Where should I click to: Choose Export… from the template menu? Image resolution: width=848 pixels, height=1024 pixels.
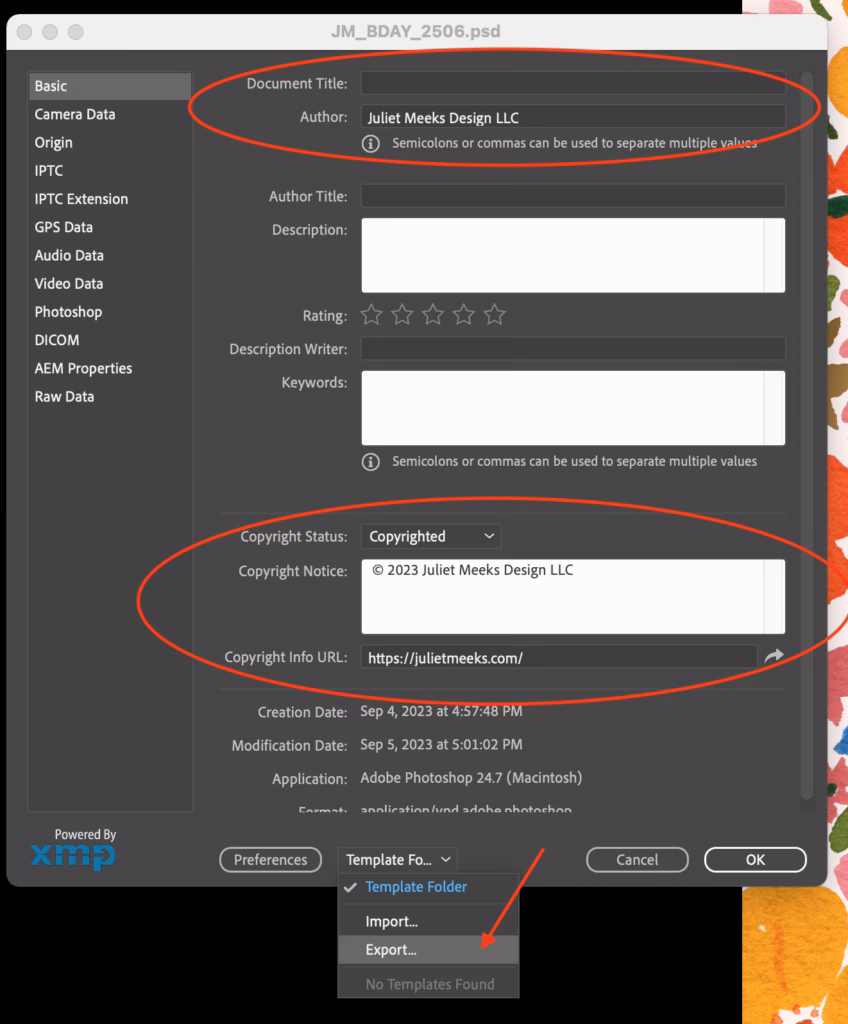(391, 949)
